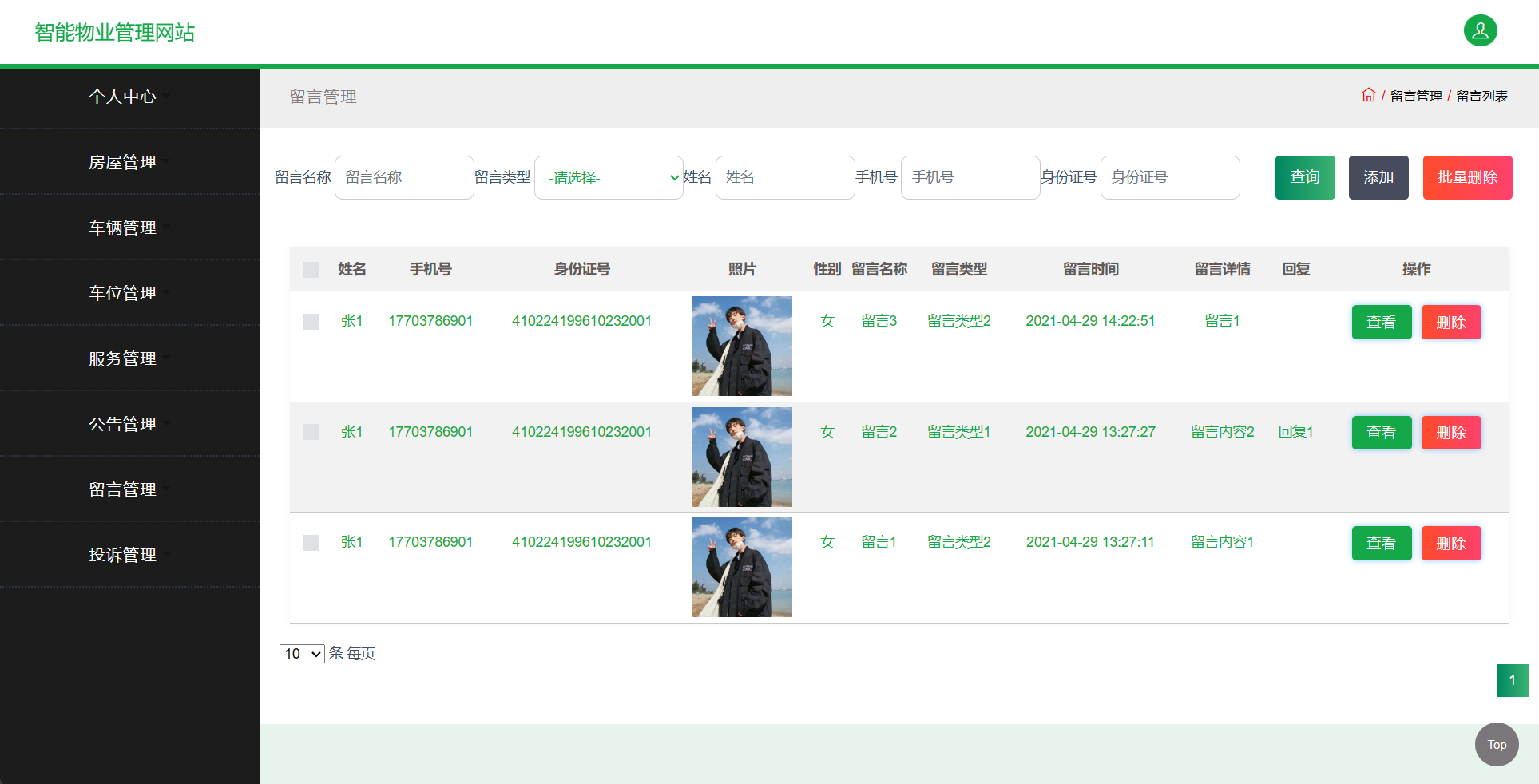The height and width of the screenshot is (784, 1539).
Task: Check the checkbox on the 留言3 row
Action: 310,321
